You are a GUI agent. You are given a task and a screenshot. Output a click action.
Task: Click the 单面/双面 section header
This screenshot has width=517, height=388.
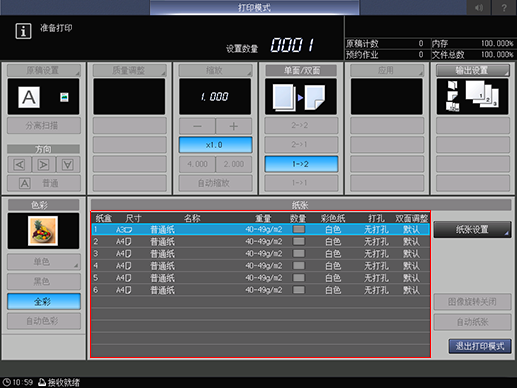point(301,70)
